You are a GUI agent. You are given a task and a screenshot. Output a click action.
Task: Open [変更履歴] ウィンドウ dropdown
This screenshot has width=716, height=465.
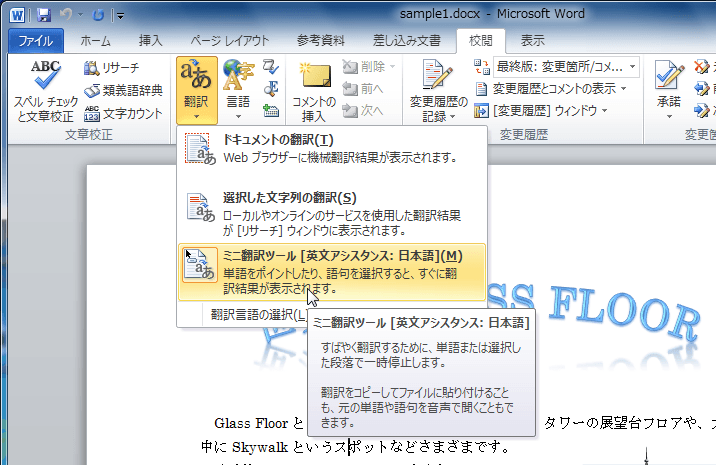pyautogui.click(x=541, y=110)
